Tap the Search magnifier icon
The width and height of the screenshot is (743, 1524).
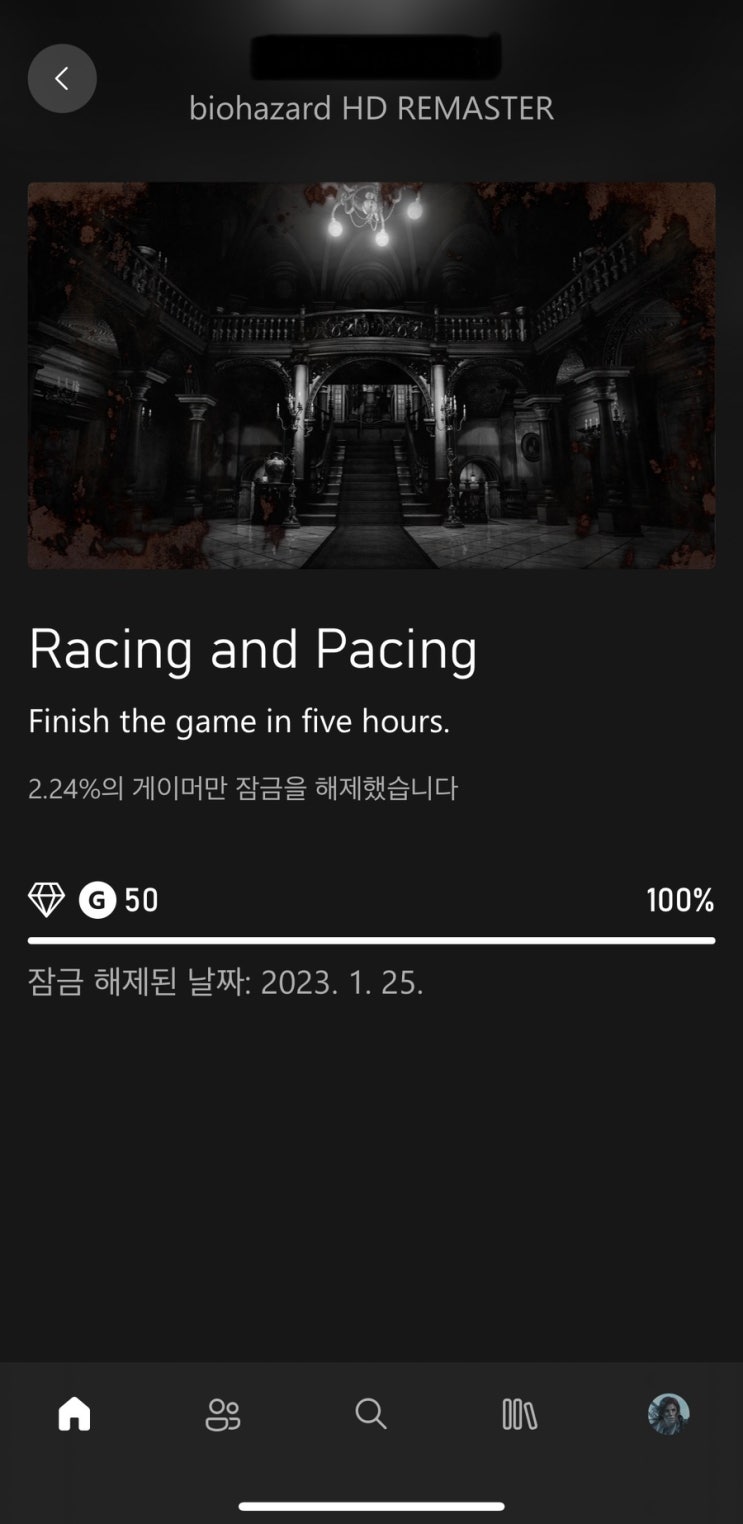pos(371,1414)
